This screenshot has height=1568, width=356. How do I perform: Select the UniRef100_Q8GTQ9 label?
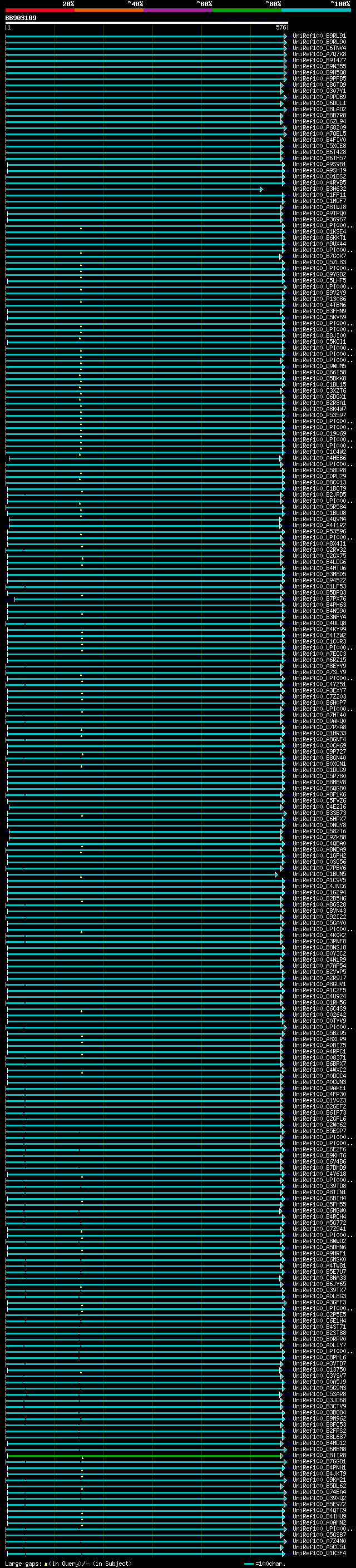pyautogui.click(x=319, y=85)
